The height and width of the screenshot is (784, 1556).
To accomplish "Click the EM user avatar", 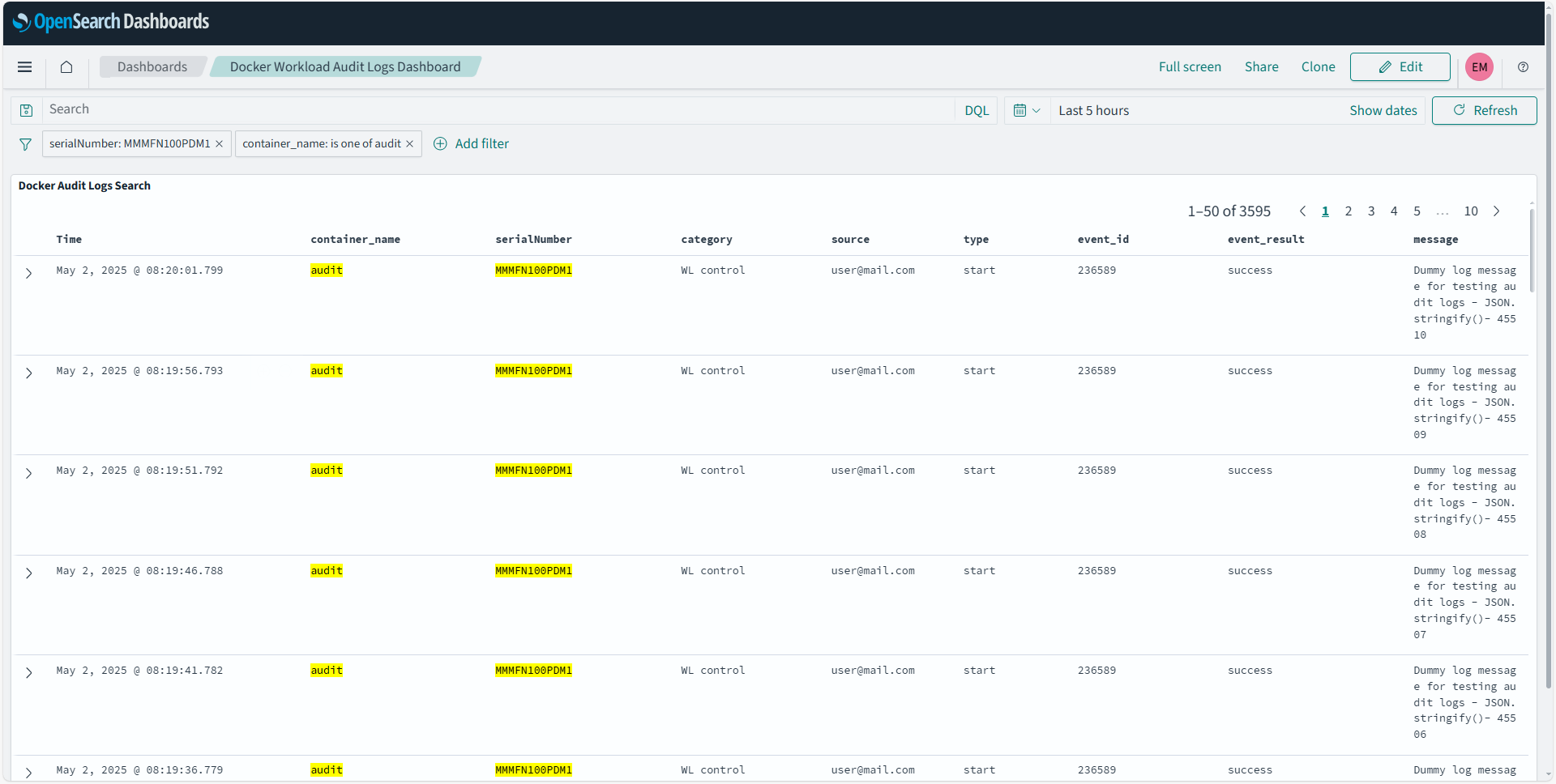I will coord(1479,67).
